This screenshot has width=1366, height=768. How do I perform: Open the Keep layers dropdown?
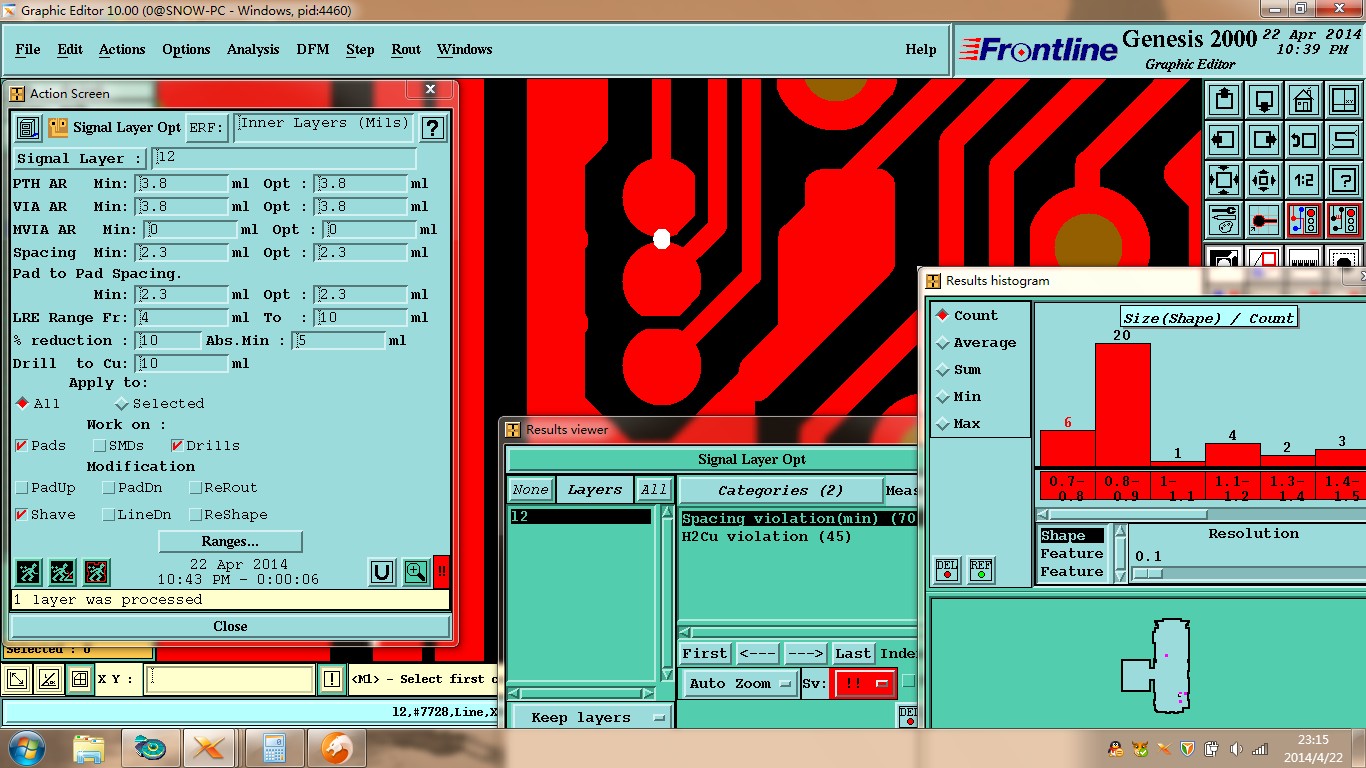[590, 717]
